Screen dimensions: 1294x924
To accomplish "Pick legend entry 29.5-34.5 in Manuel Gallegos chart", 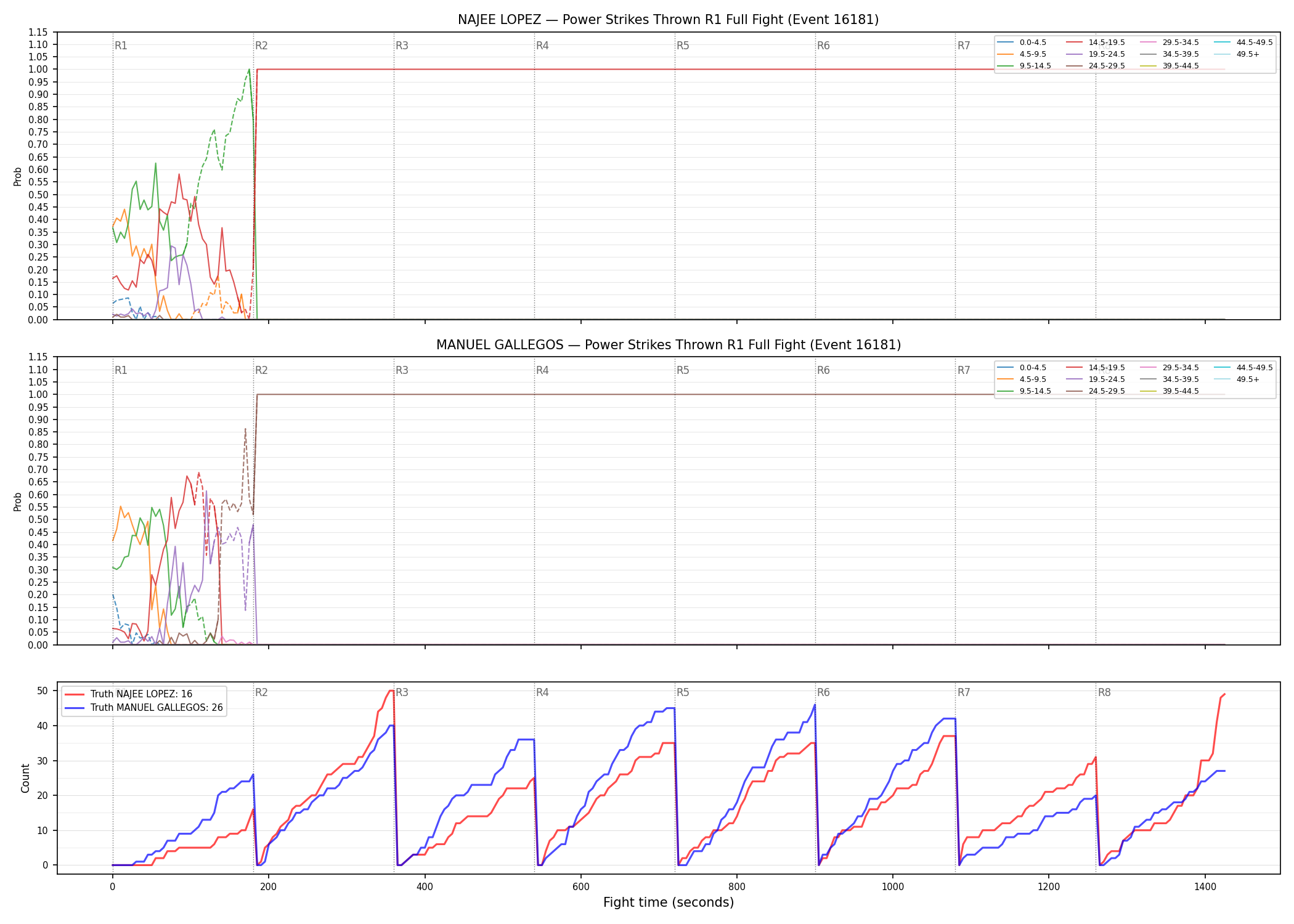I will click(x=1170, y=368).
